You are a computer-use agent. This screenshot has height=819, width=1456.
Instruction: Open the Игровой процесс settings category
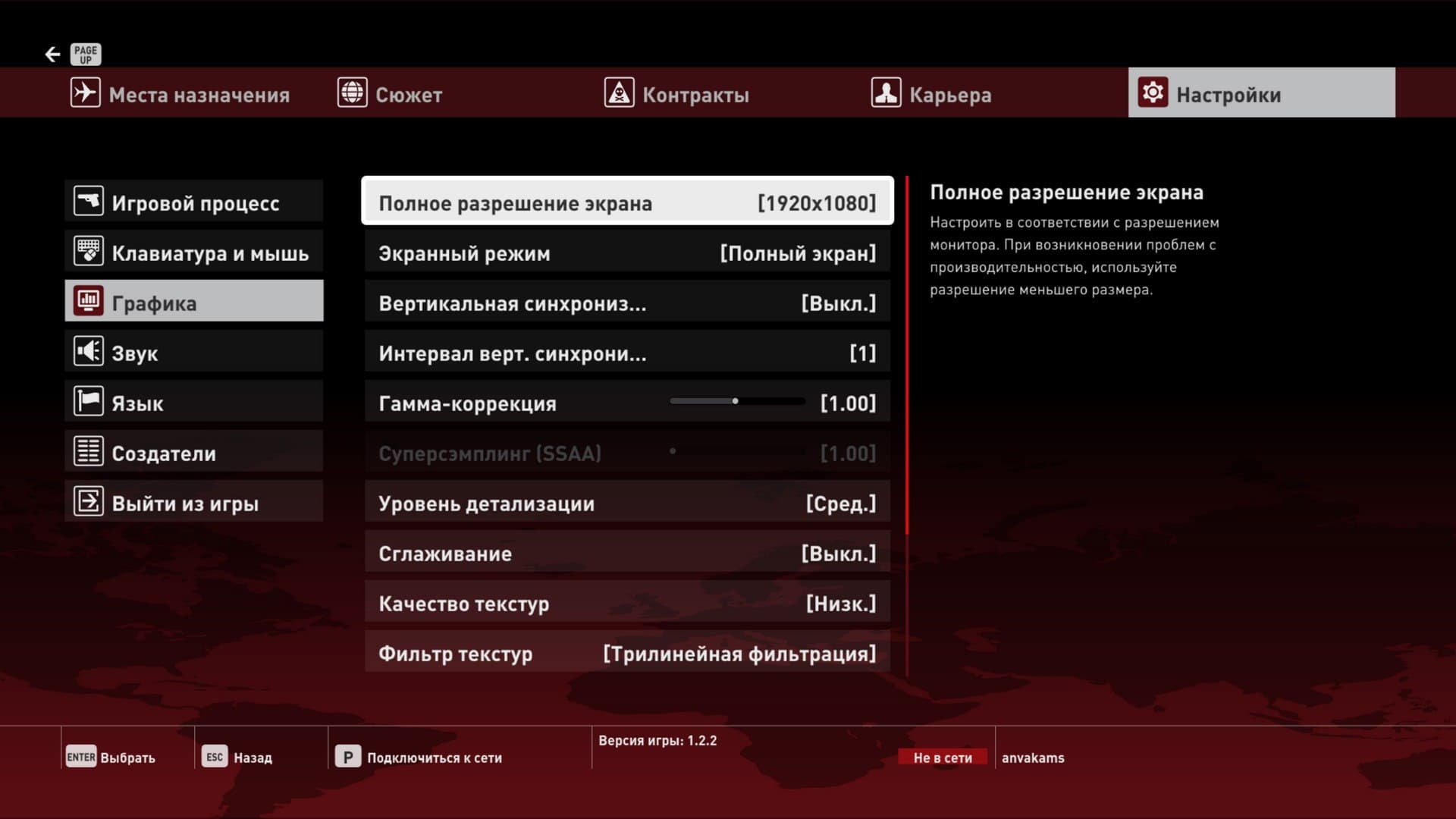(x=194, y=202)
